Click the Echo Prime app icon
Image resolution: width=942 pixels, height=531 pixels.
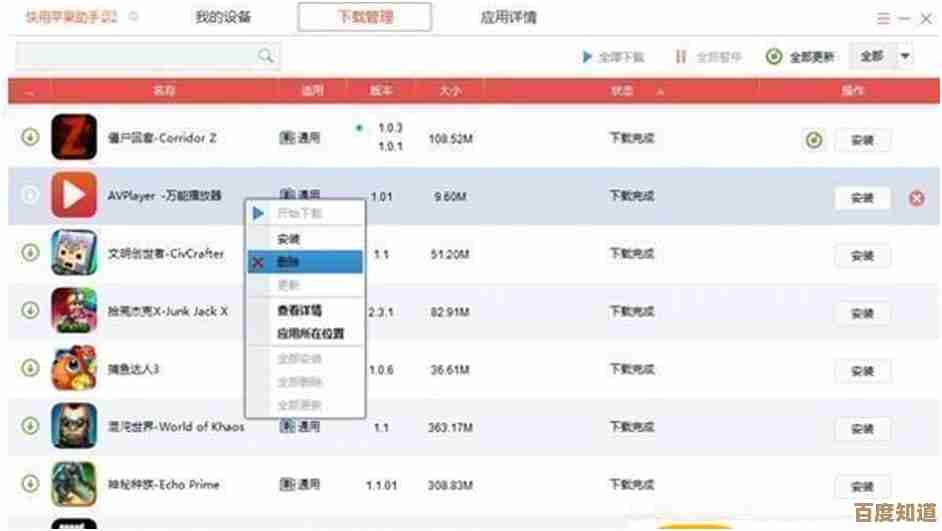[74, 484]
